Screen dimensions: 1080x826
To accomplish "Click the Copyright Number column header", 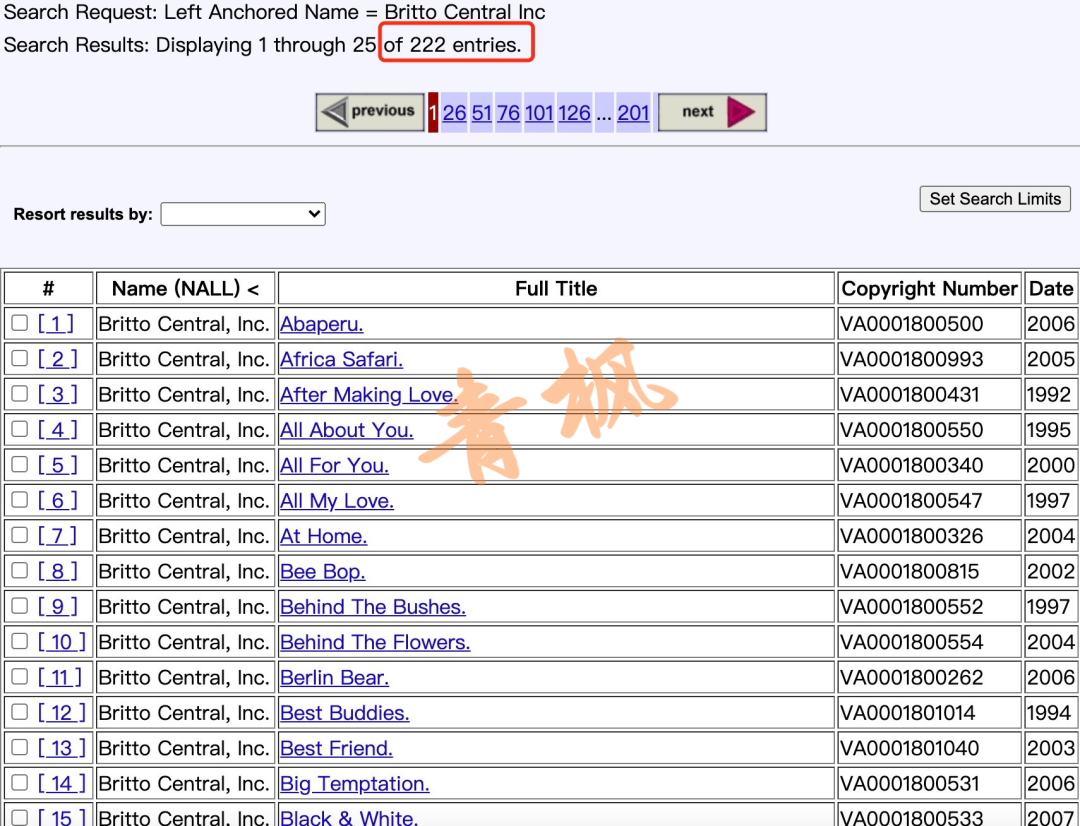I will (x=929, y=288).
